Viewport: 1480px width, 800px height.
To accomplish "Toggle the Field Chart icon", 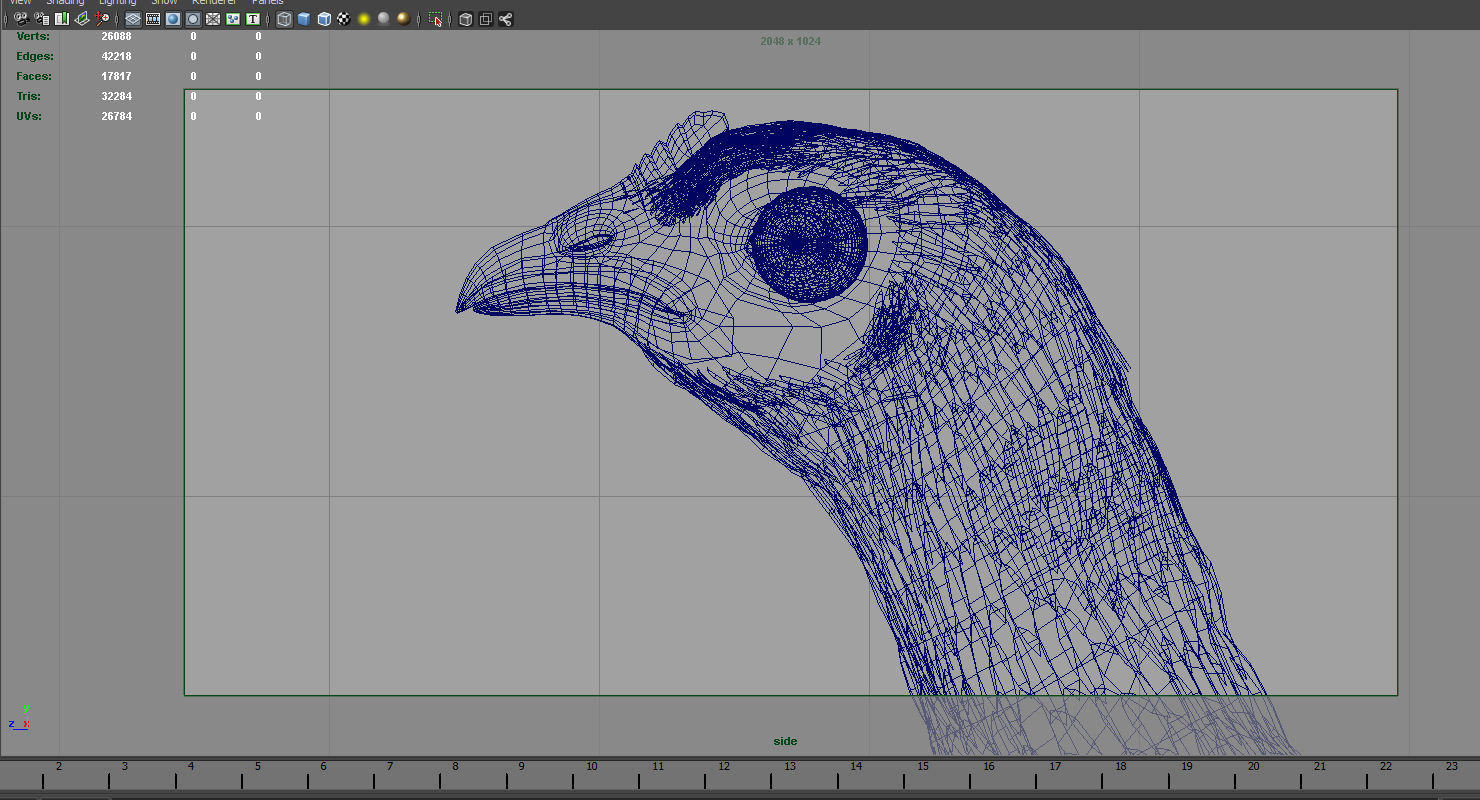I will [x=213, y=19].
